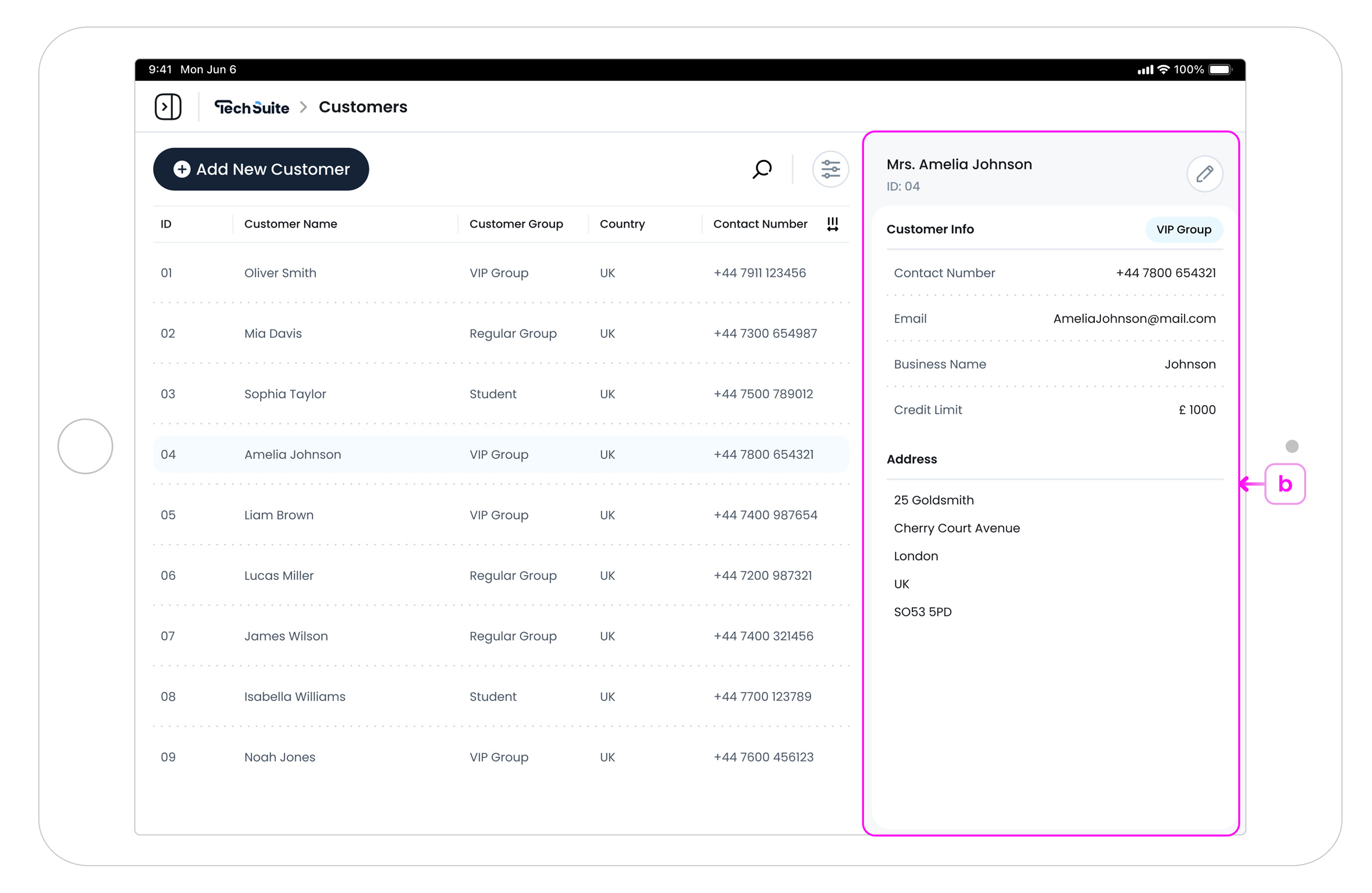The height and width of the screenshot is (893, 1372).
Task: Open AmeliaJohnson@mail.com email link
Action: click(1133, 318)
